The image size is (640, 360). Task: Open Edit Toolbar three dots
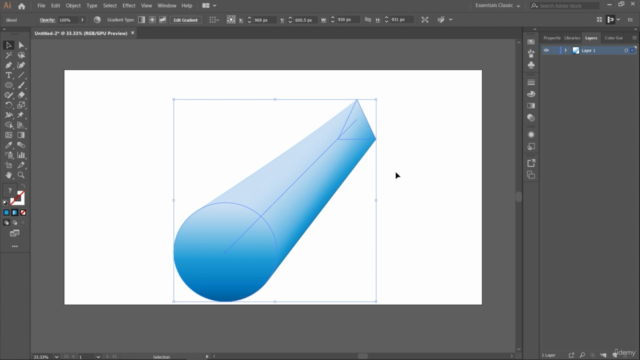(x=15, y=247)
